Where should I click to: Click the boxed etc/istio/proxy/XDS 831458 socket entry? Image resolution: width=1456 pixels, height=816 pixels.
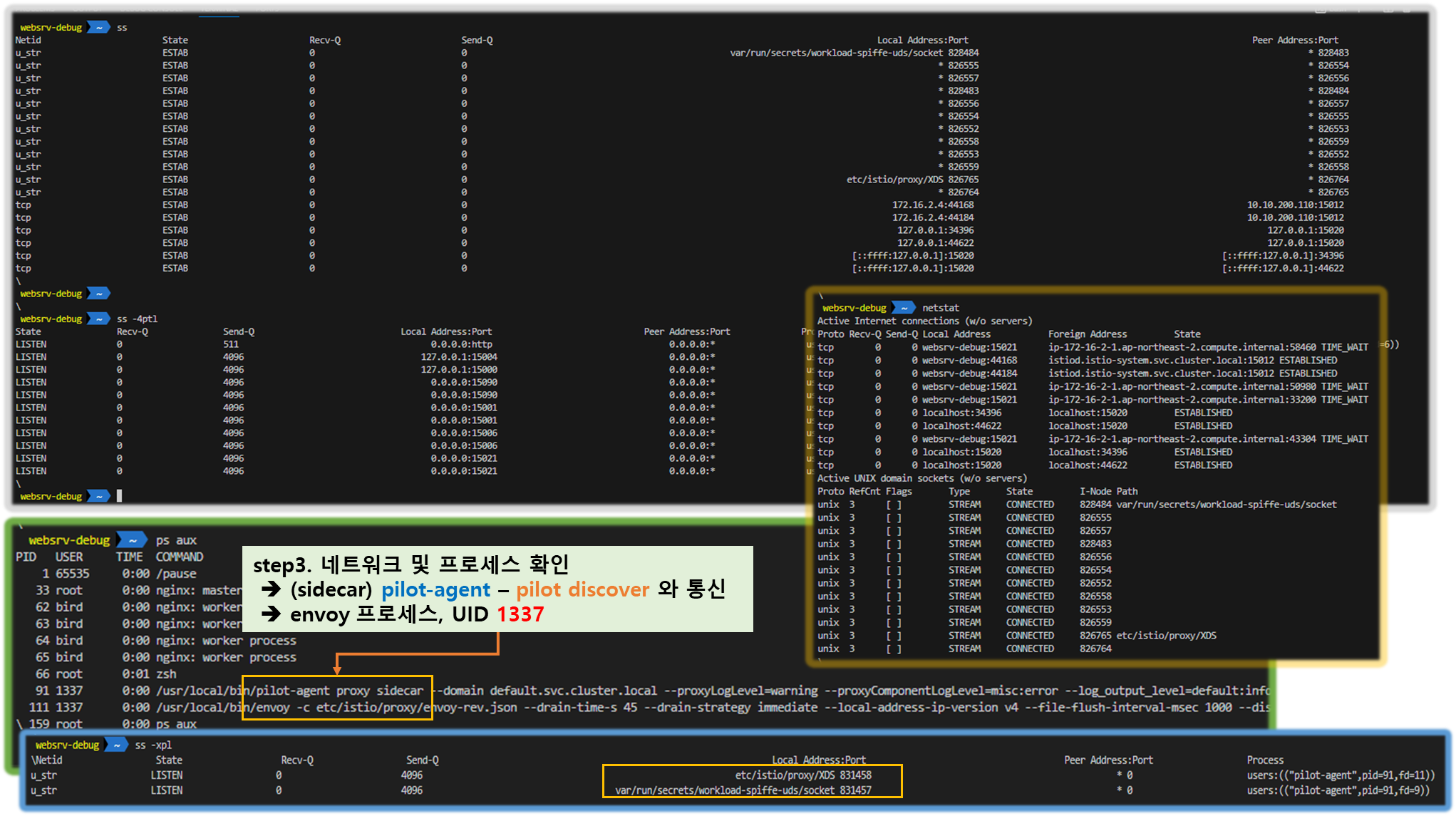(802, 775)
